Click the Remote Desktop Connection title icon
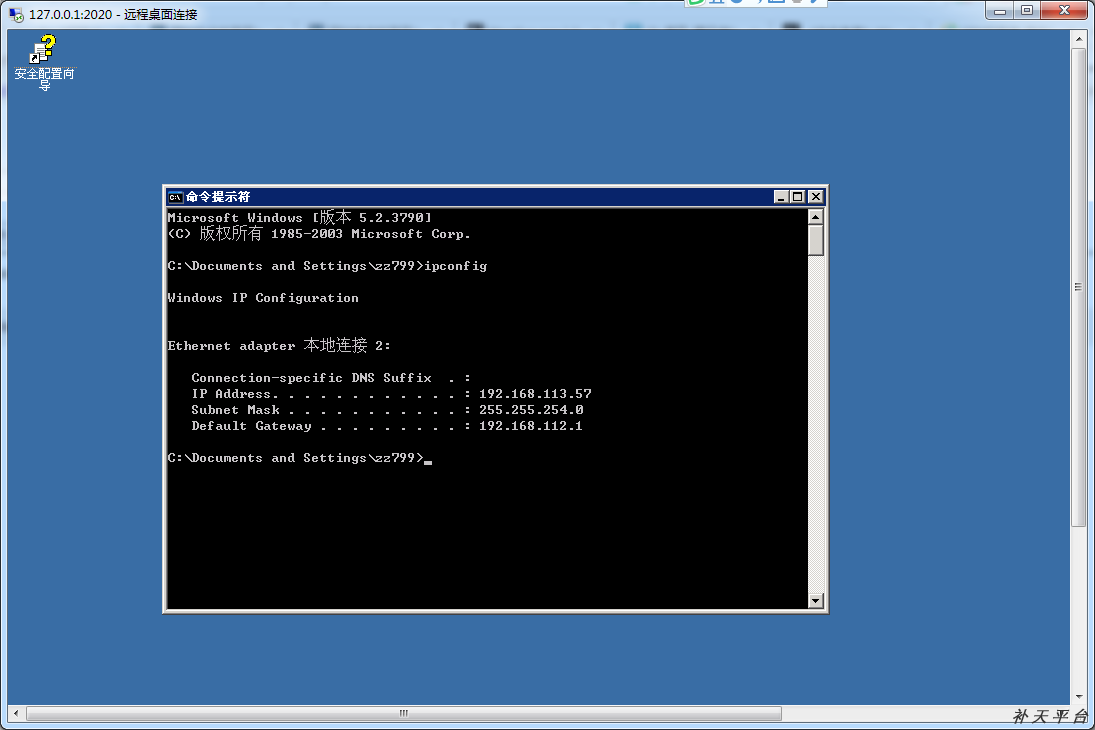This screenshot has width=1095, height=730. click(x=16, y=15)
